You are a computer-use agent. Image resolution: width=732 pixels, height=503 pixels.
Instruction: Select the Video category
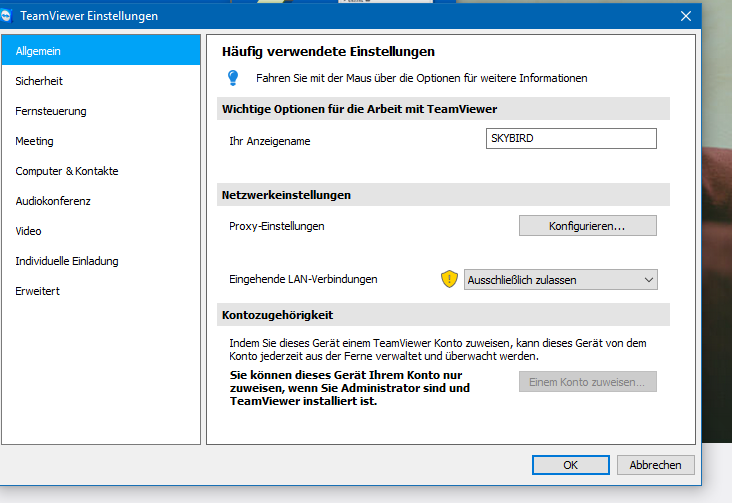point(101,231)
